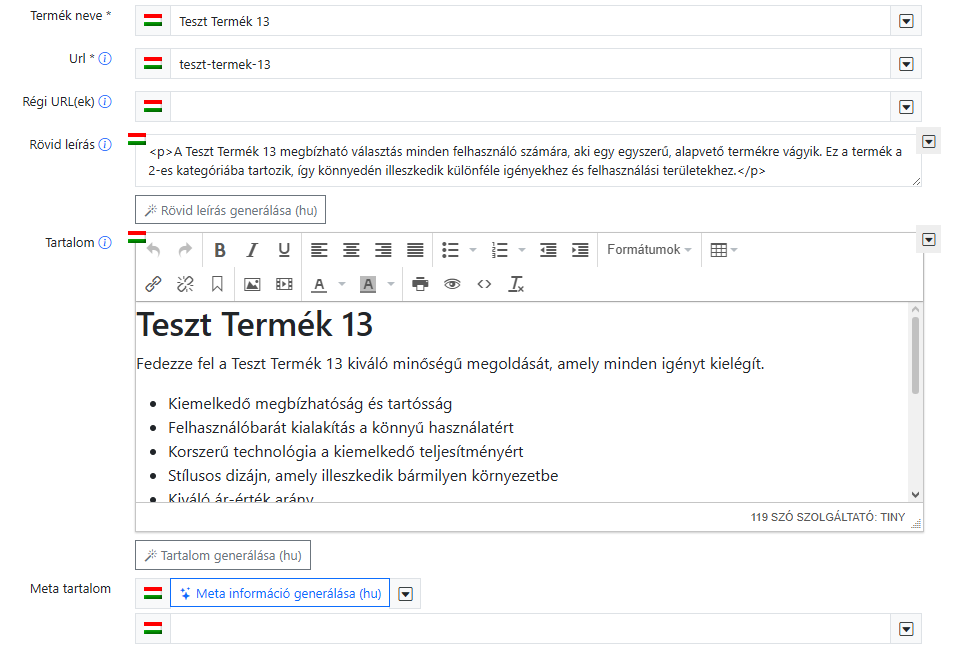Enable underline formatting
Image resolution: width=957 pixels, height=648 pixels.
[283, 250]
